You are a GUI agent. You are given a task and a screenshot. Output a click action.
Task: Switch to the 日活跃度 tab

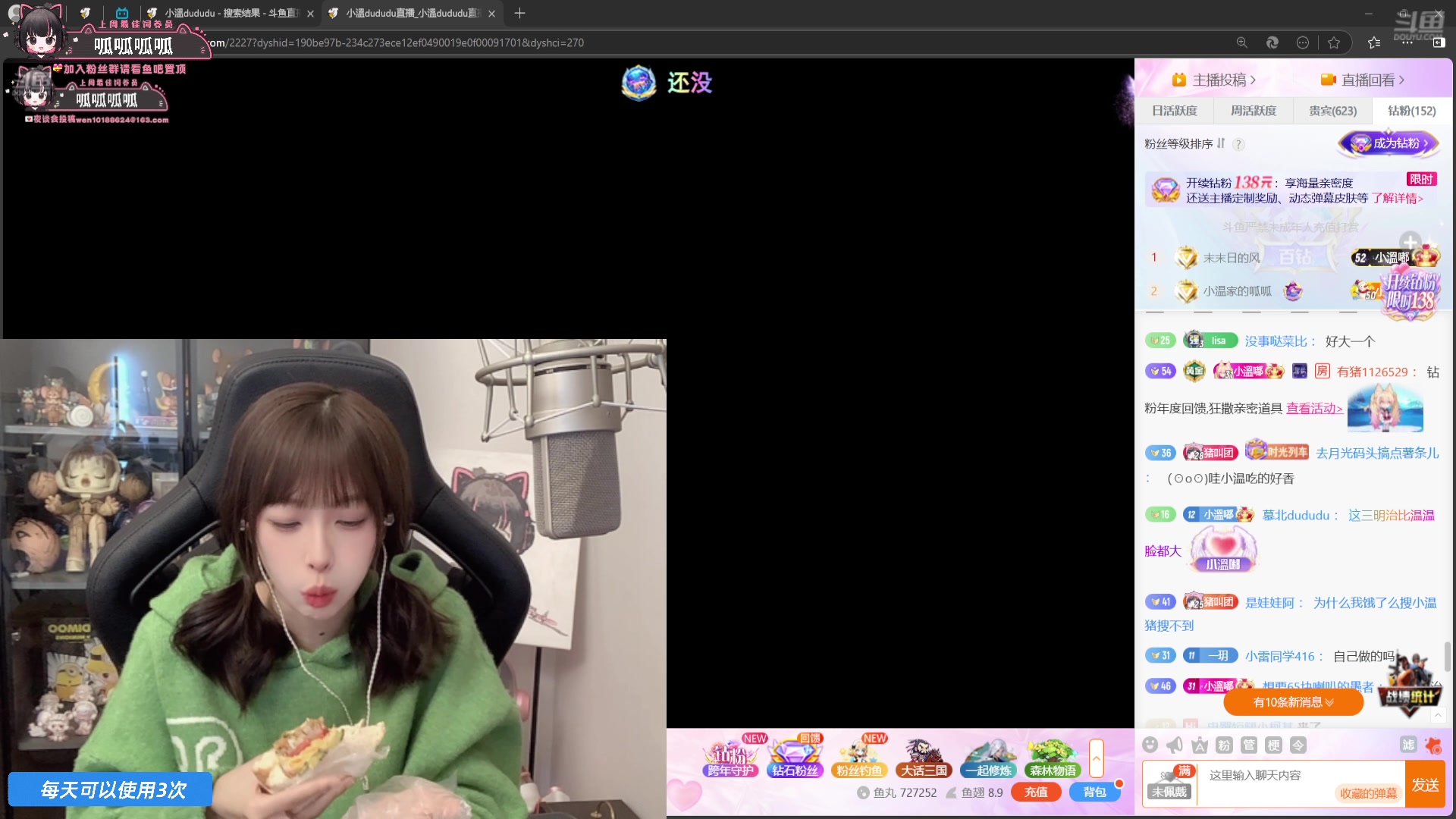tap(1174, 111)
